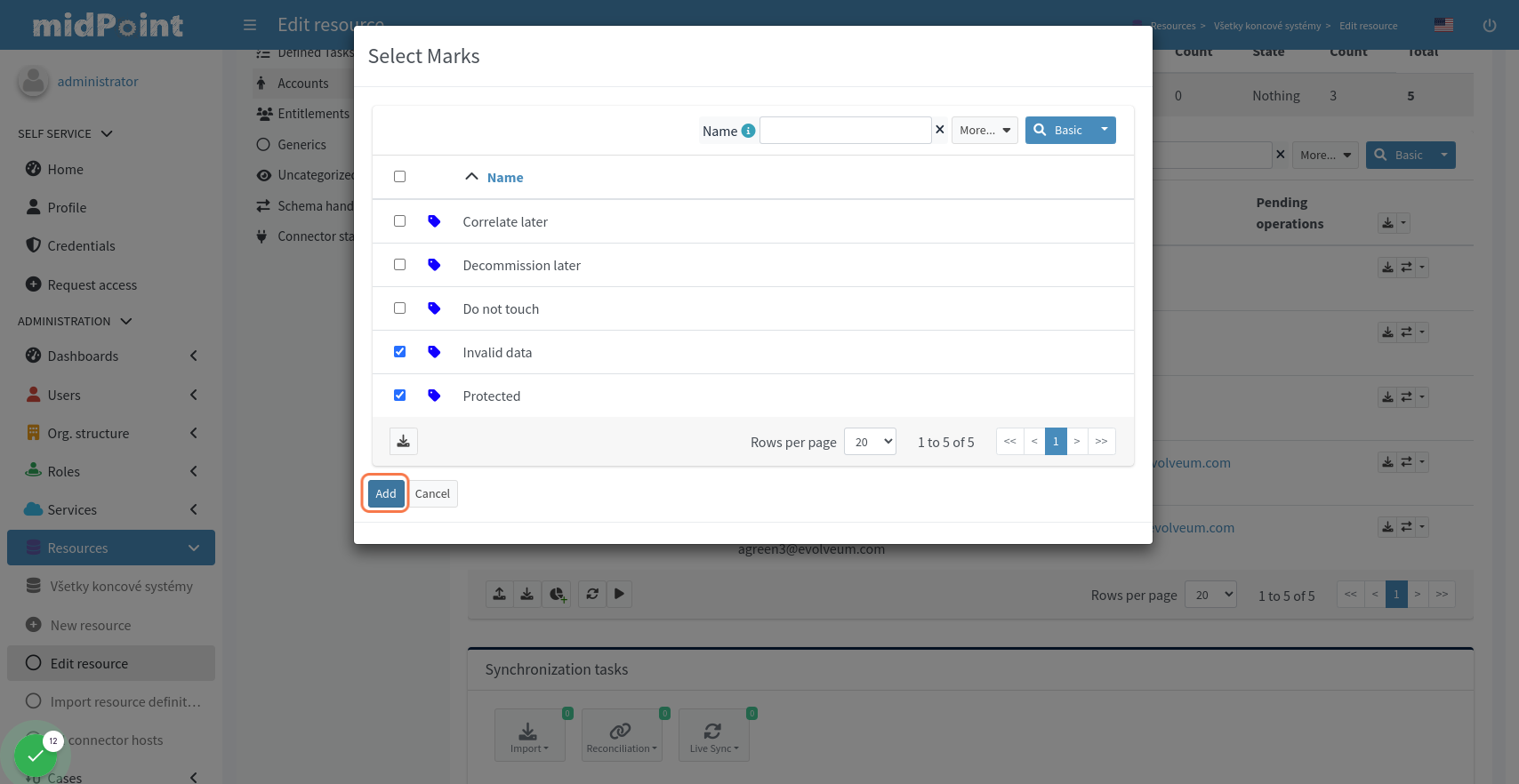Select Edit resource in sidebar
1519x784 pixels.
89,664
